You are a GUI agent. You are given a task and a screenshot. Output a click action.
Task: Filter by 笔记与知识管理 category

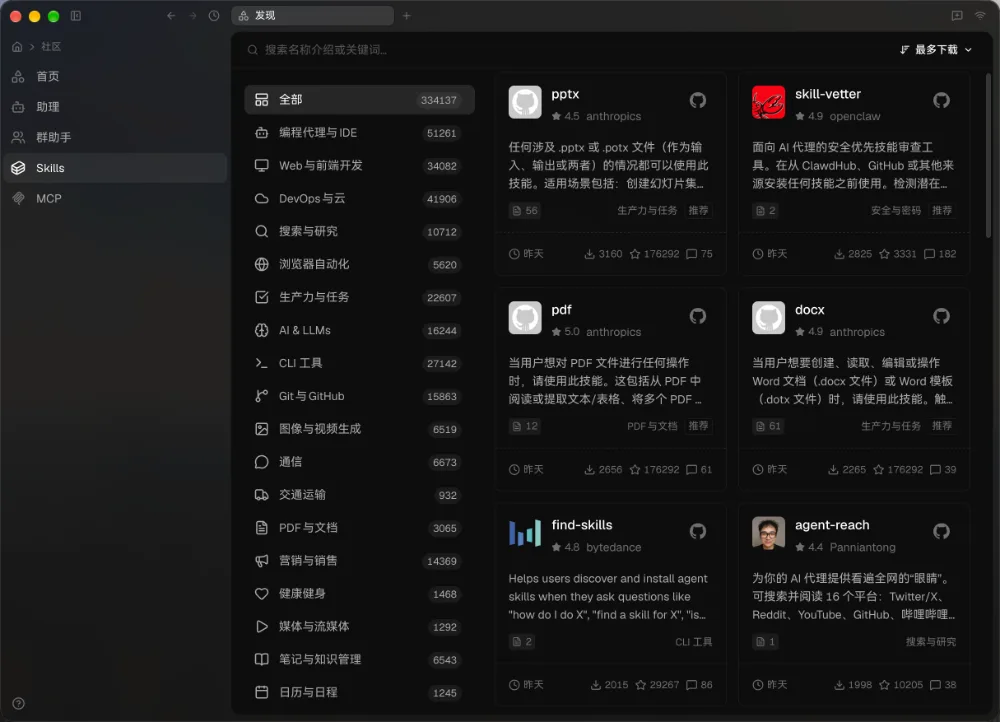pos(359,659)
